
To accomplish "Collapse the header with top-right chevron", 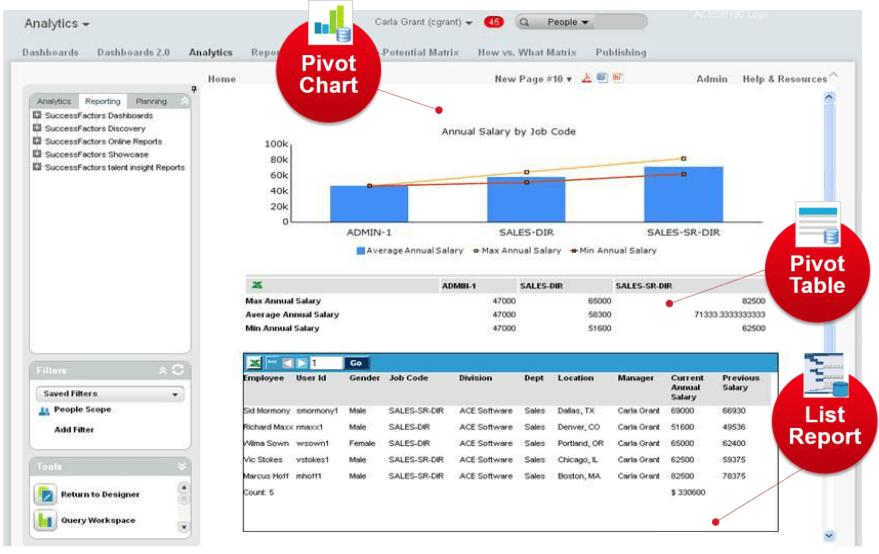I will [834, 75].
